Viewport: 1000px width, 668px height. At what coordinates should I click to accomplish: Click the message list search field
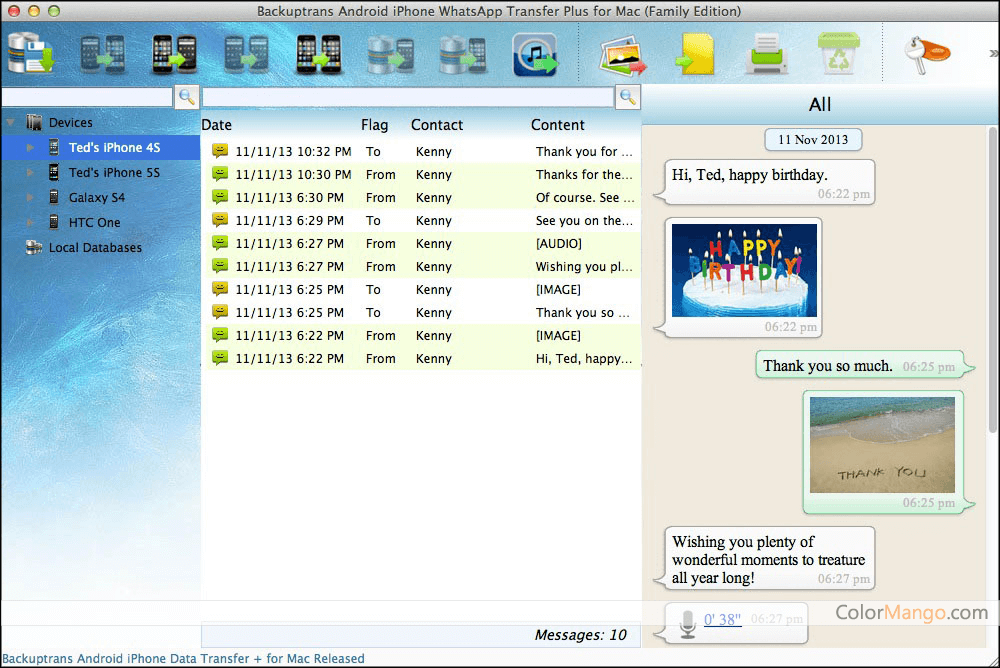pos(407,97)
